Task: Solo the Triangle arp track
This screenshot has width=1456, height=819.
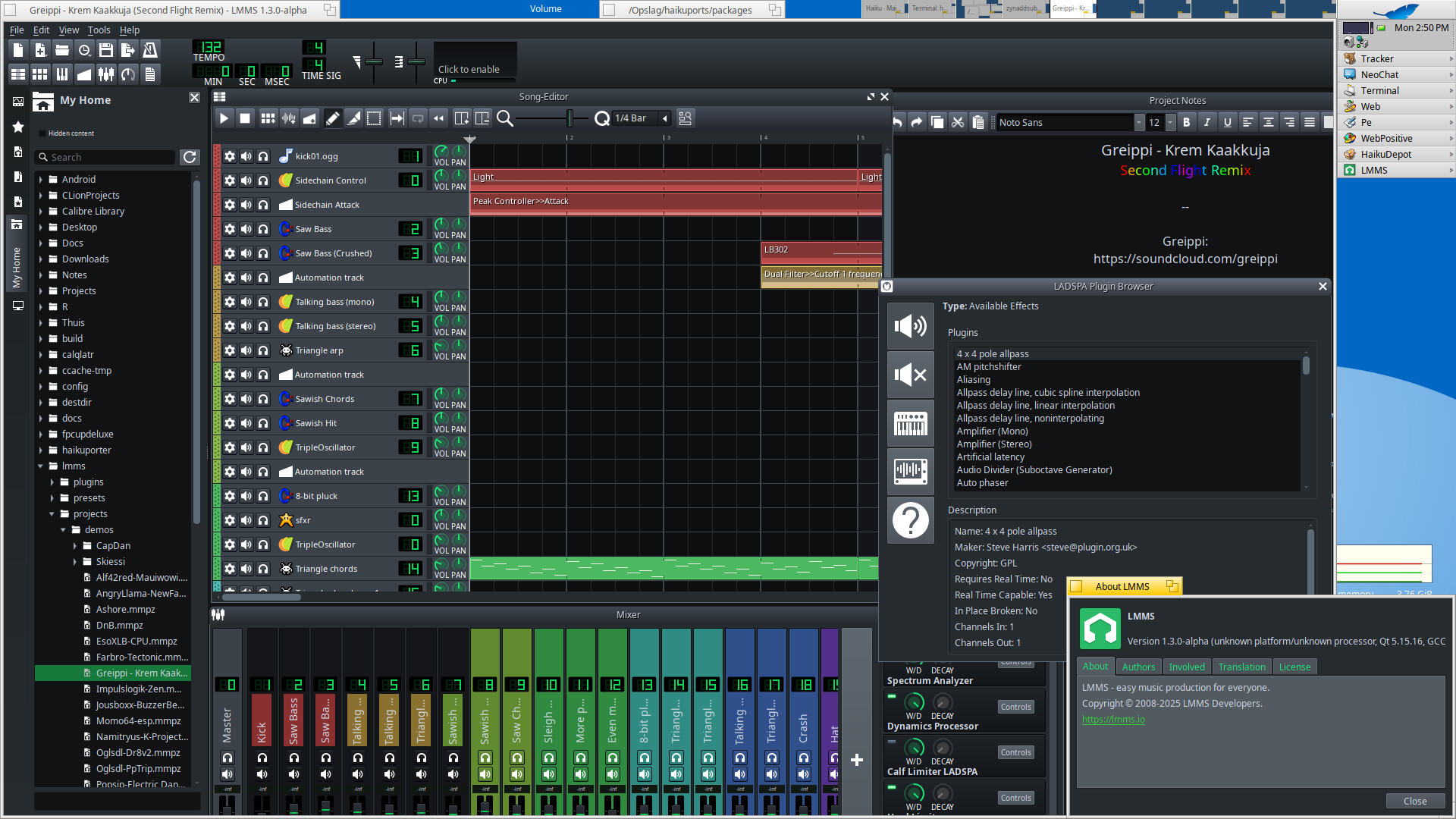Action: coord(263,350)
